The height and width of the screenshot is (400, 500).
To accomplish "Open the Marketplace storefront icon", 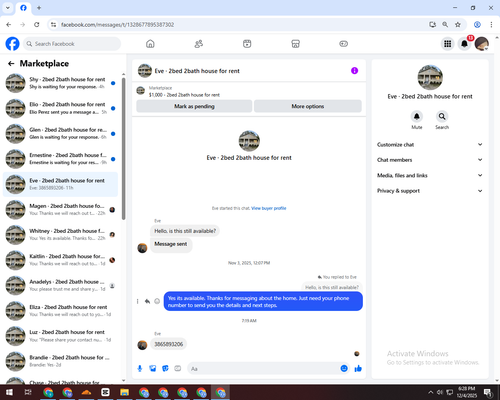I will [x=295, y=44].
